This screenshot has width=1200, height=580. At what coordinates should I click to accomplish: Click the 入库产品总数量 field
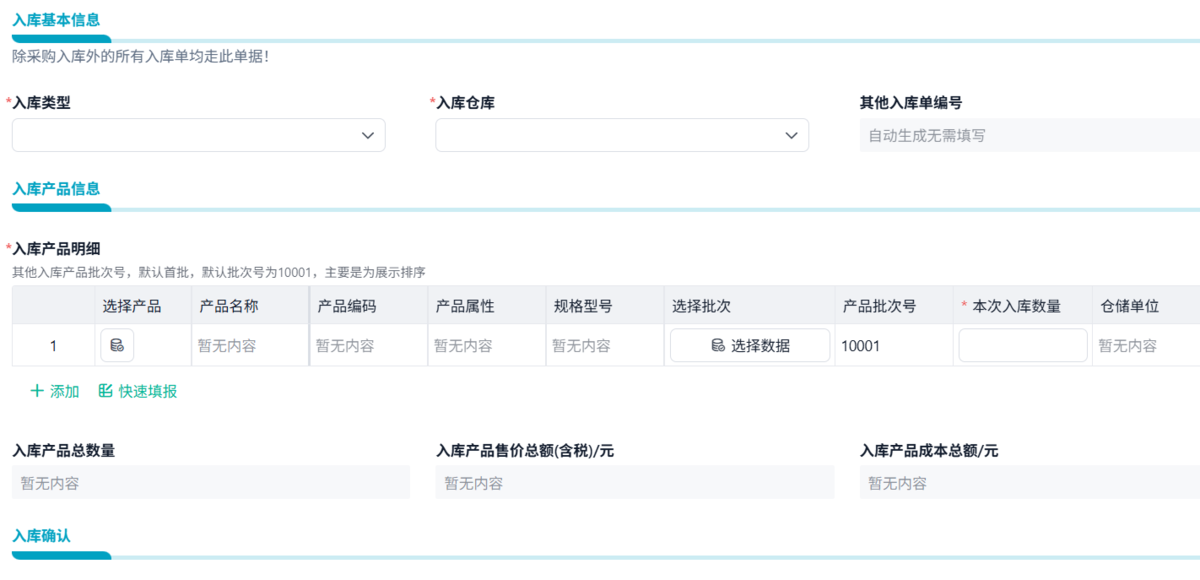click(x=210, y=483)
